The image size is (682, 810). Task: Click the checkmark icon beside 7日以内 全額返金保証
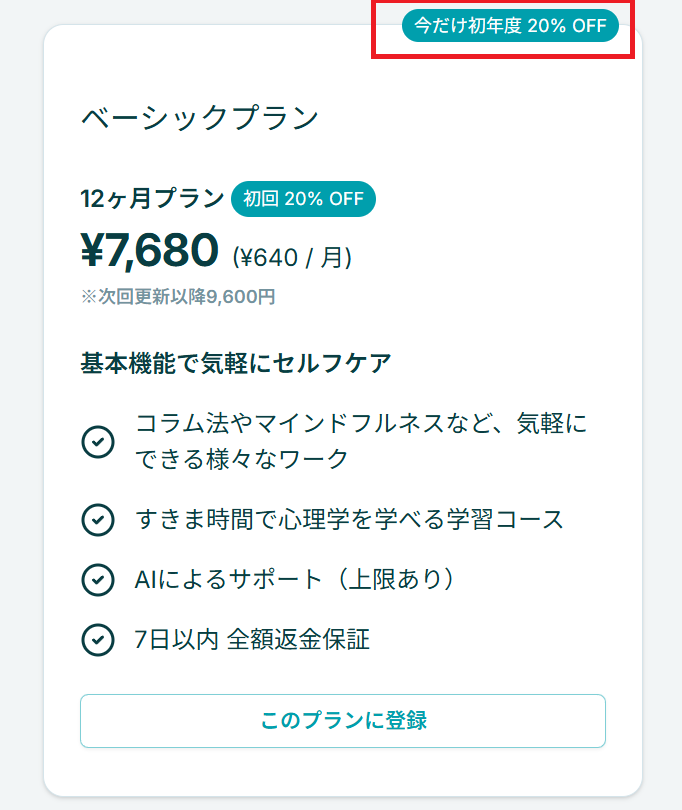98,640
